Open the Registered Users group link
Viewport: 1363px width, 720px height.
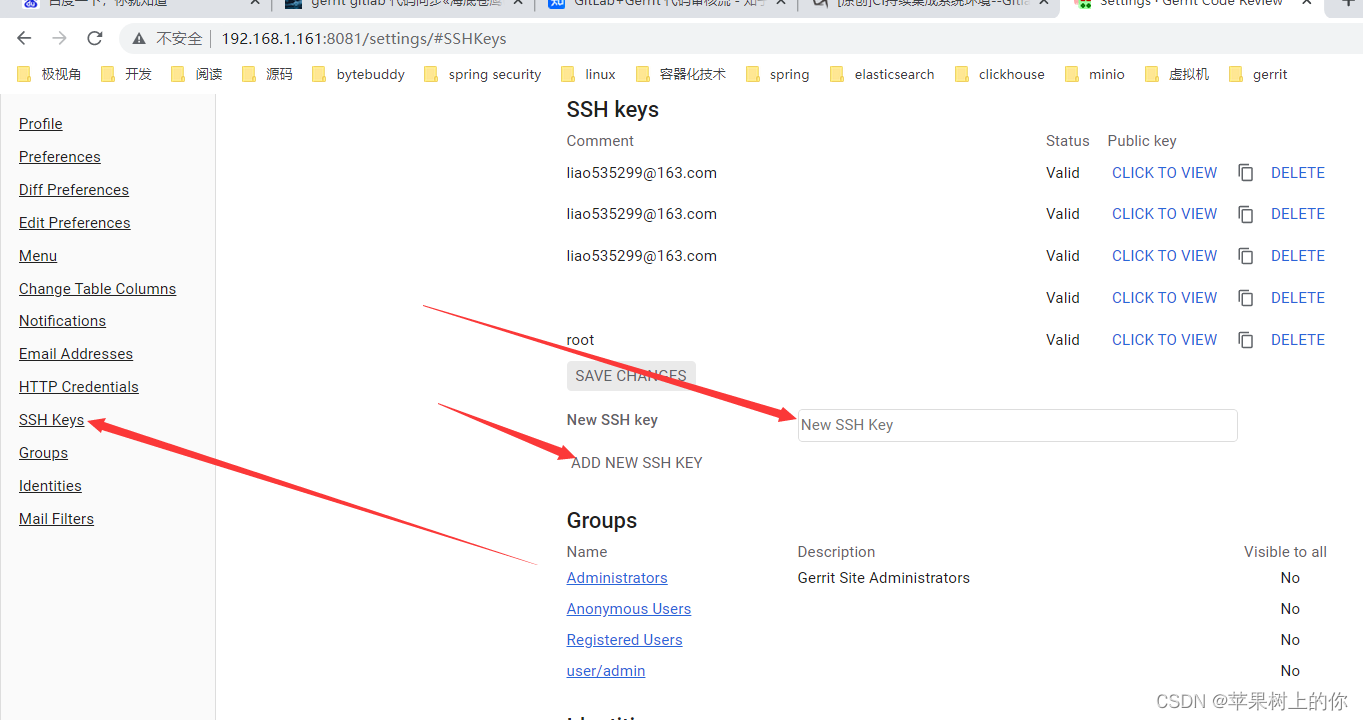(625, 640)
